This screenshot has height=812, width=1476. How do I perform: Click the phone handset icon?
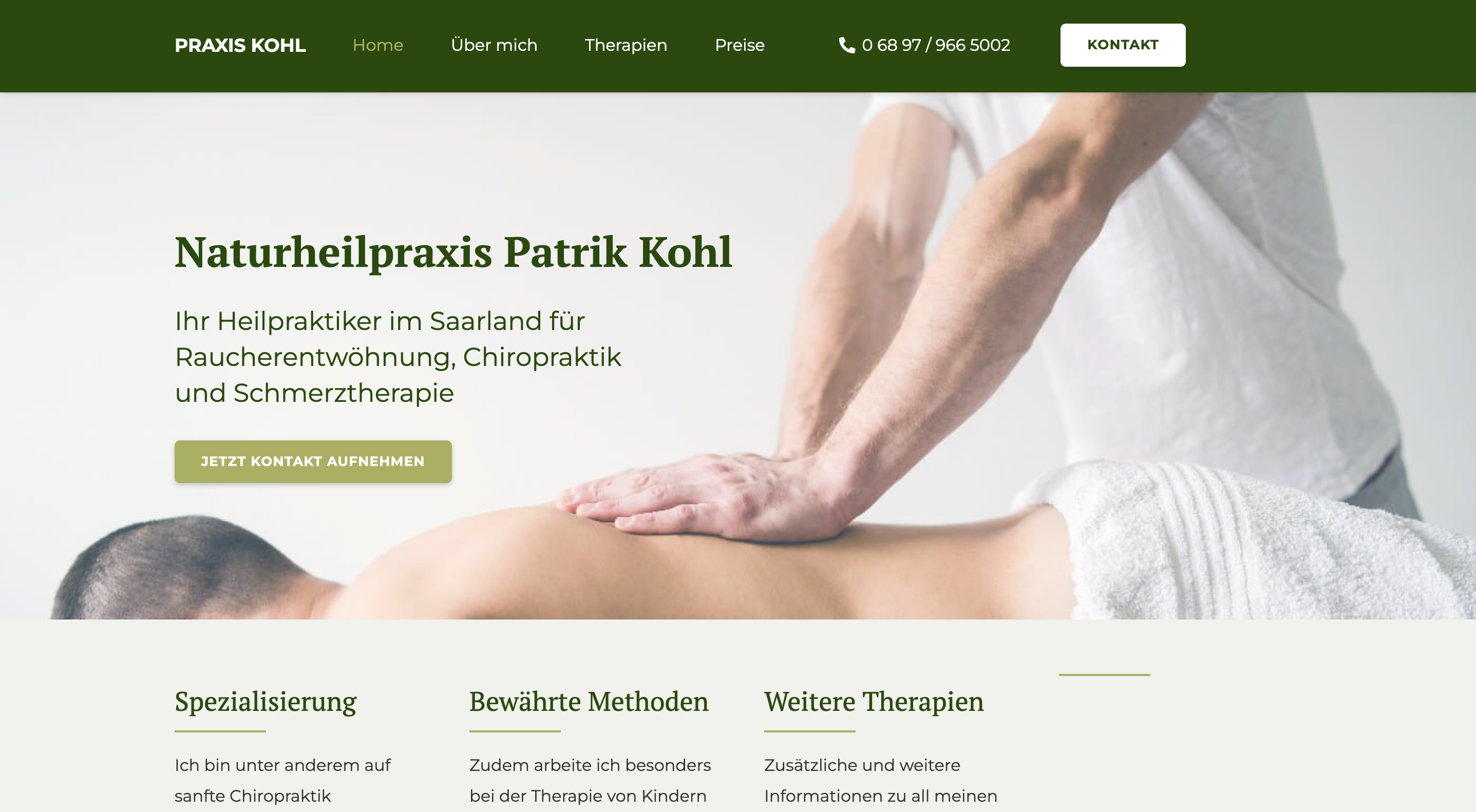pos(846,45)
